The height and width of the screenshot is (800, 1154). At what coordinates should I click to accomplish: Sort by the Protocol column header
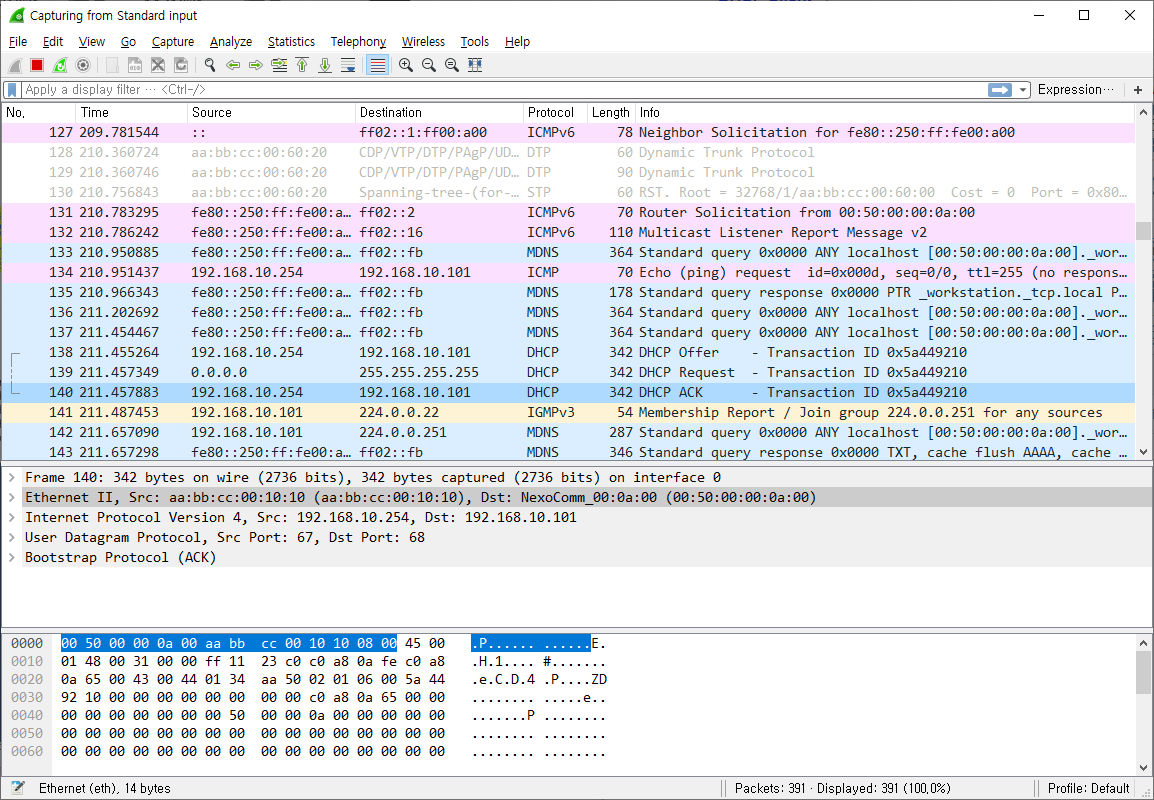click(556, 113)
